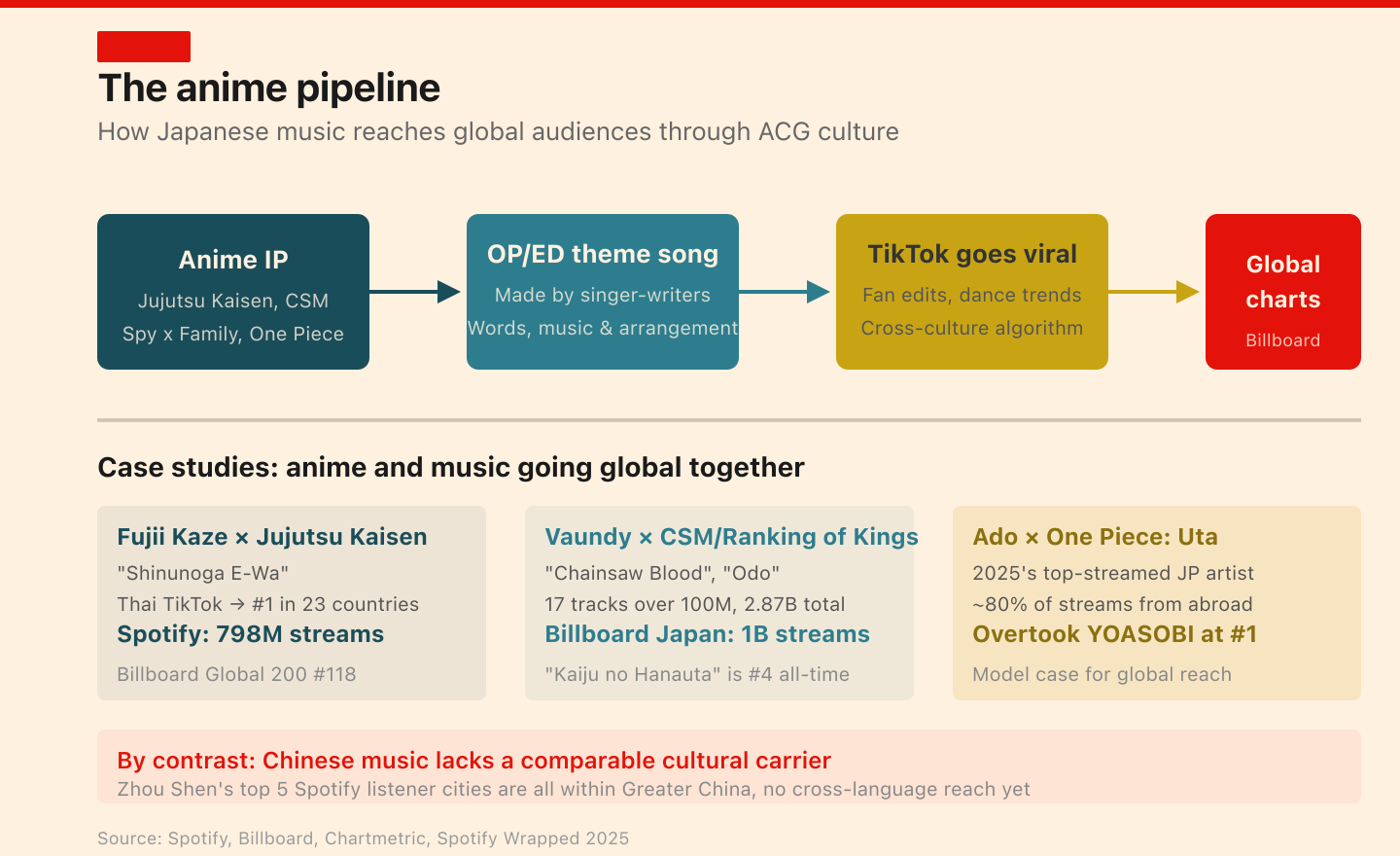Select the dark teal Anime IP box
This screenshot has width=1400, height=856.
(233, 292)
